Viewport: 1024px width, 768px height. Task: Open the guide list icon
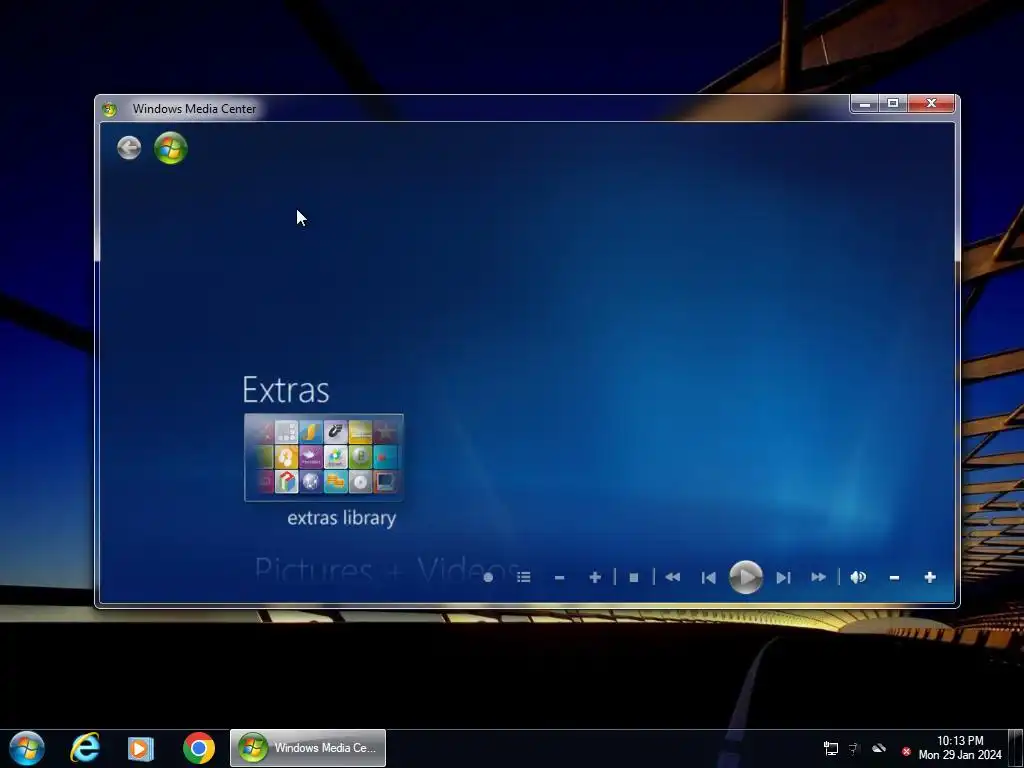click(524, 577)
